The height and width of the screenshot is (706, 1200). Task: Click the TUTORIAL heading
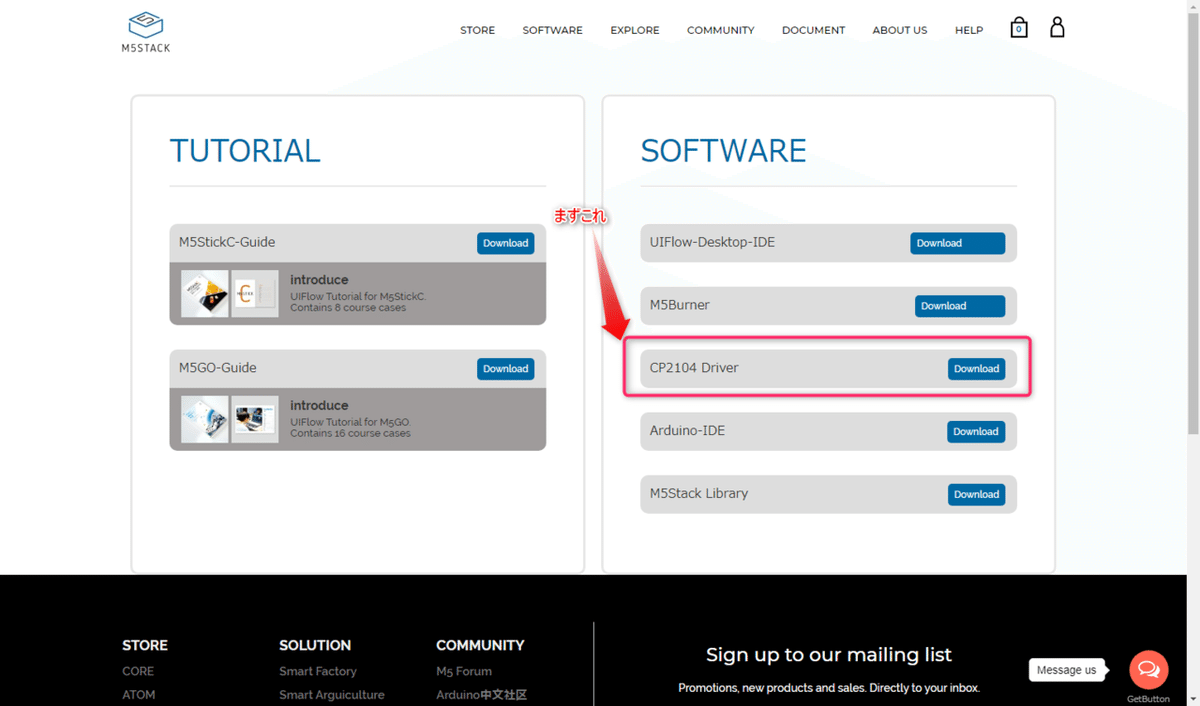(x=245, y=150)
